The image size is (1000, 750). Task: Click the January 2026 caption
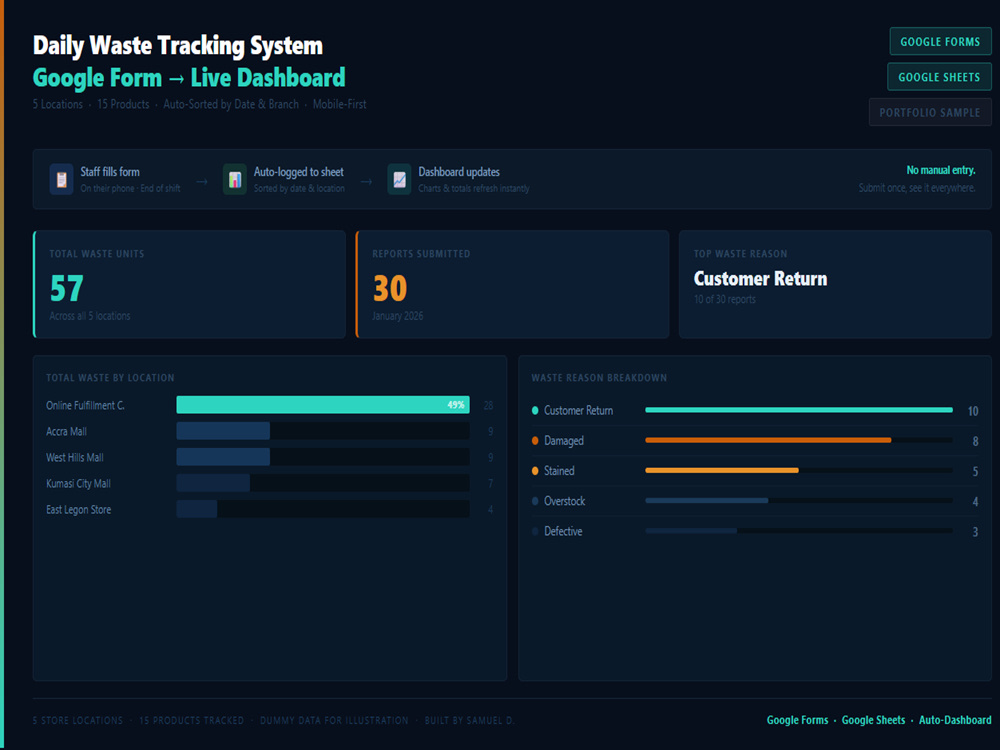[397, 316]
